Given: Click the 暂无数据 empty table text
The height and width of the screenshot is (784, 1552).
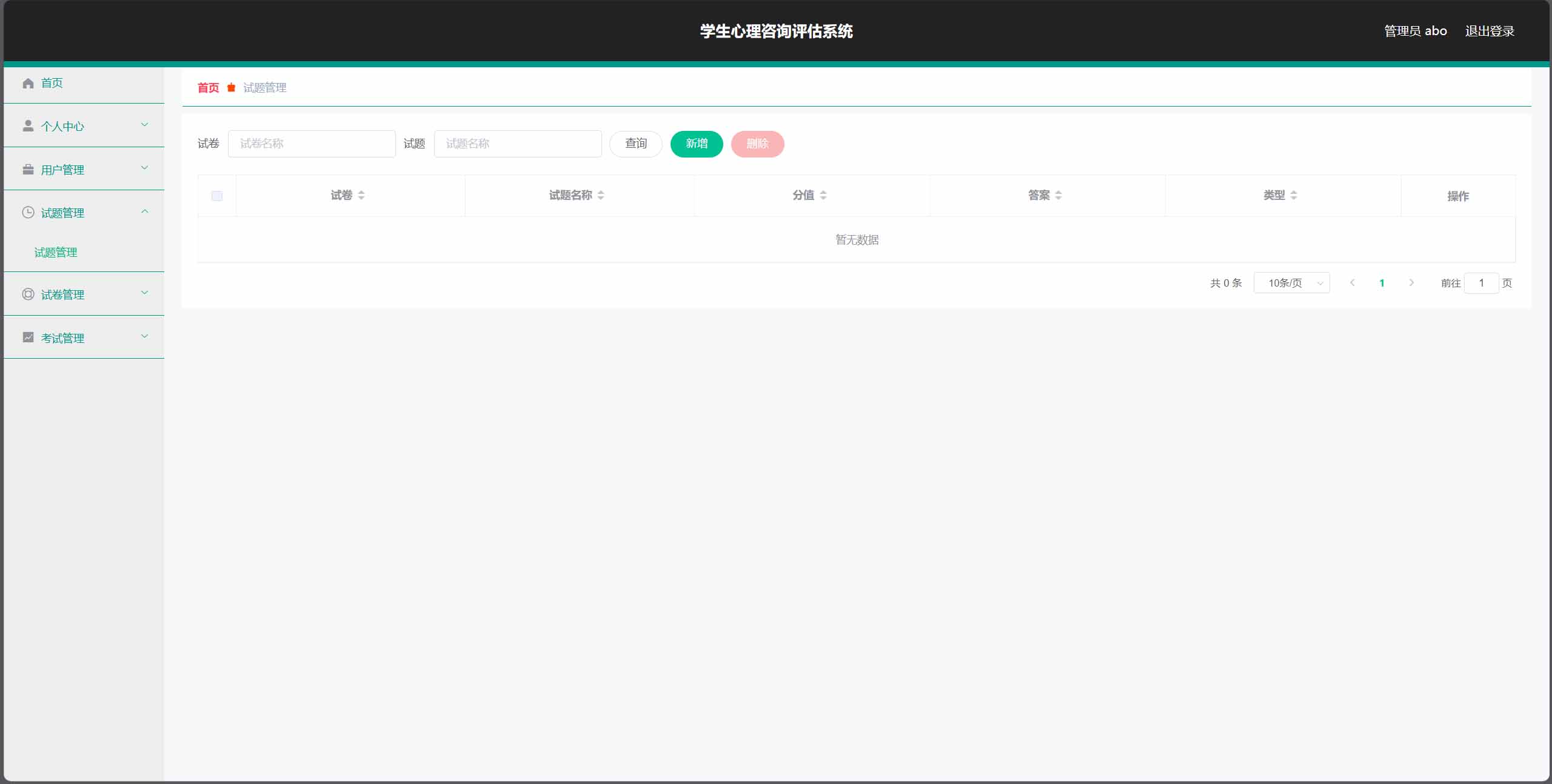Looking at the screenshot, I should [857, 240].
